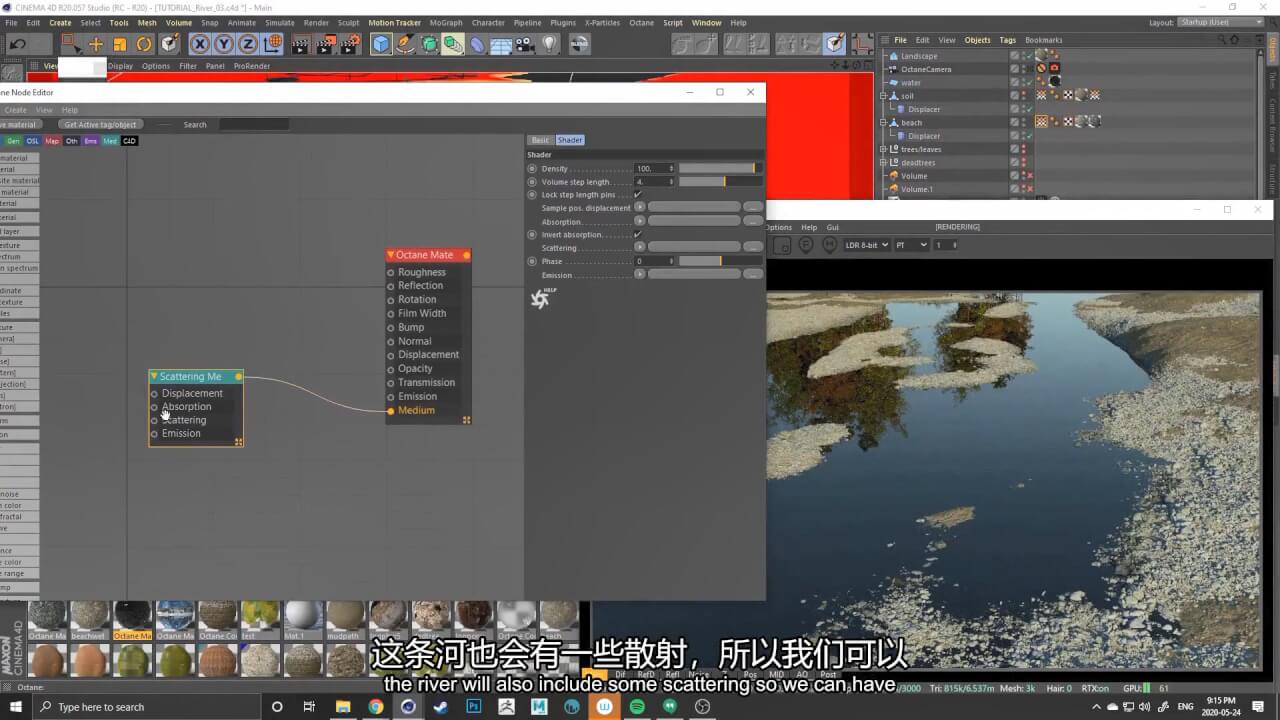Toggle visibility dots for water object
Screen dimensions: 1280x720
pos(1023,83)
